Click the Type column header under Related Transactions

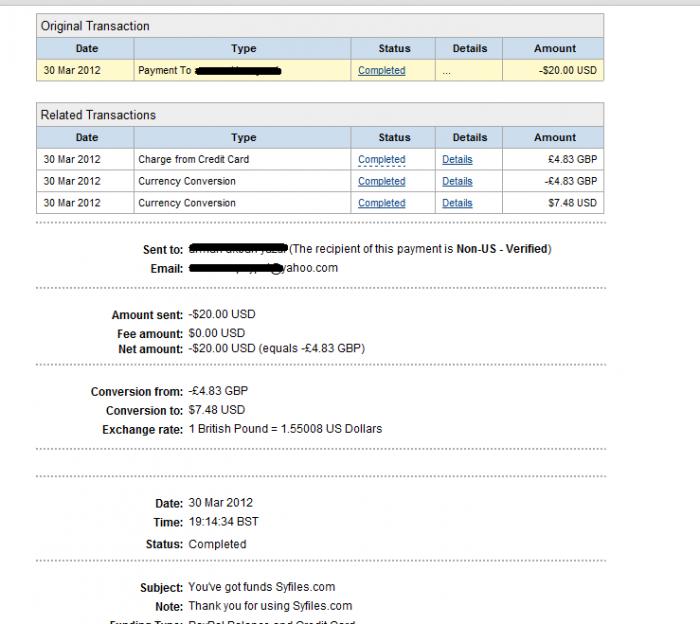coord(243,138)
